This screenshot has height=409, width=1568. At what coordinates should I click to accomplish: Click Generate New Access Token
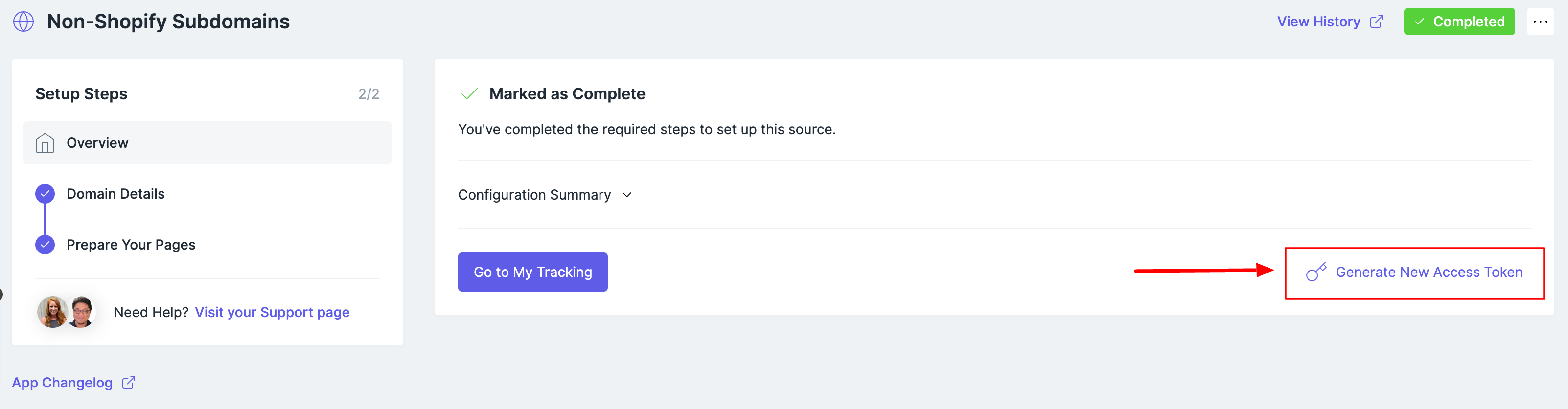pyautogui.click(x=1428, y=272)
